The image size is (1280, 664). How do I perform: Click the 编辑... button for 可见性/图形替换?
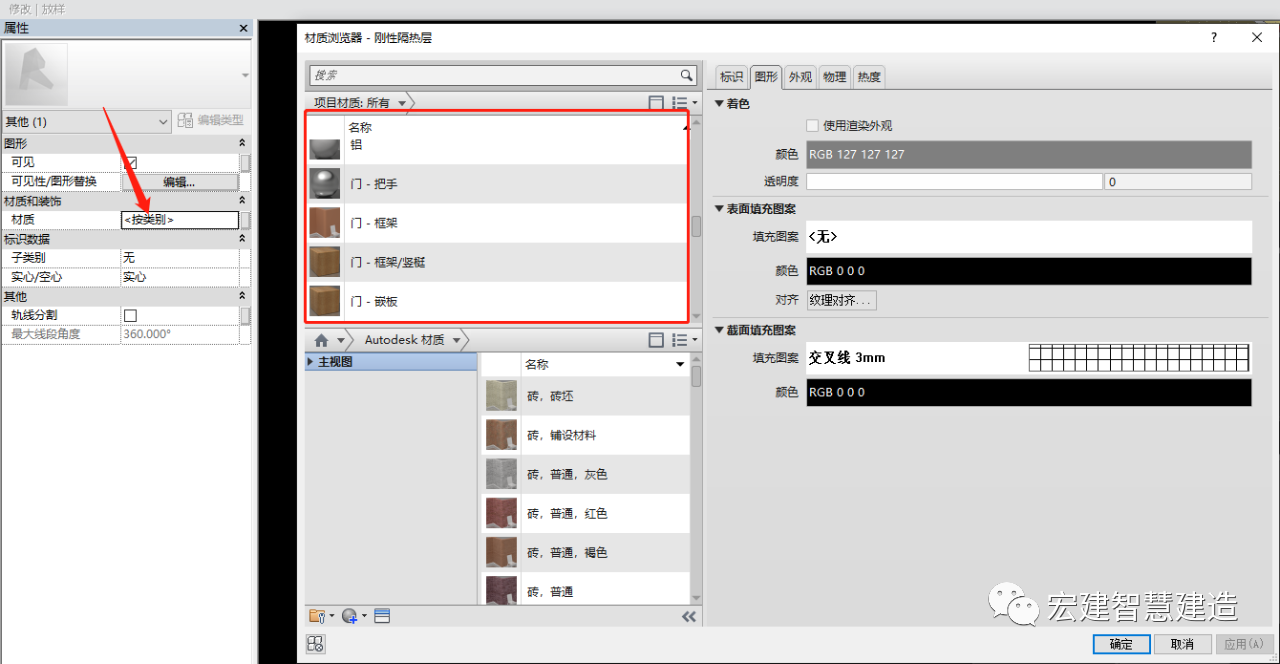click(x=179, y=182)
